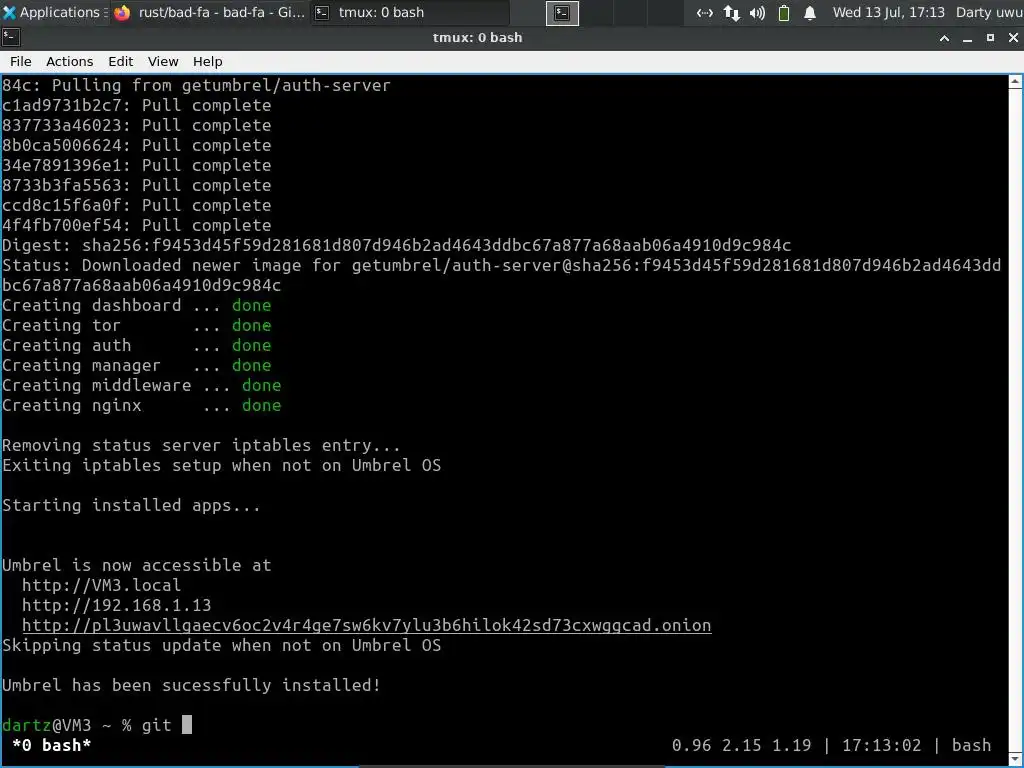Click the 'Creating tor ... done' line

(136, 325)
